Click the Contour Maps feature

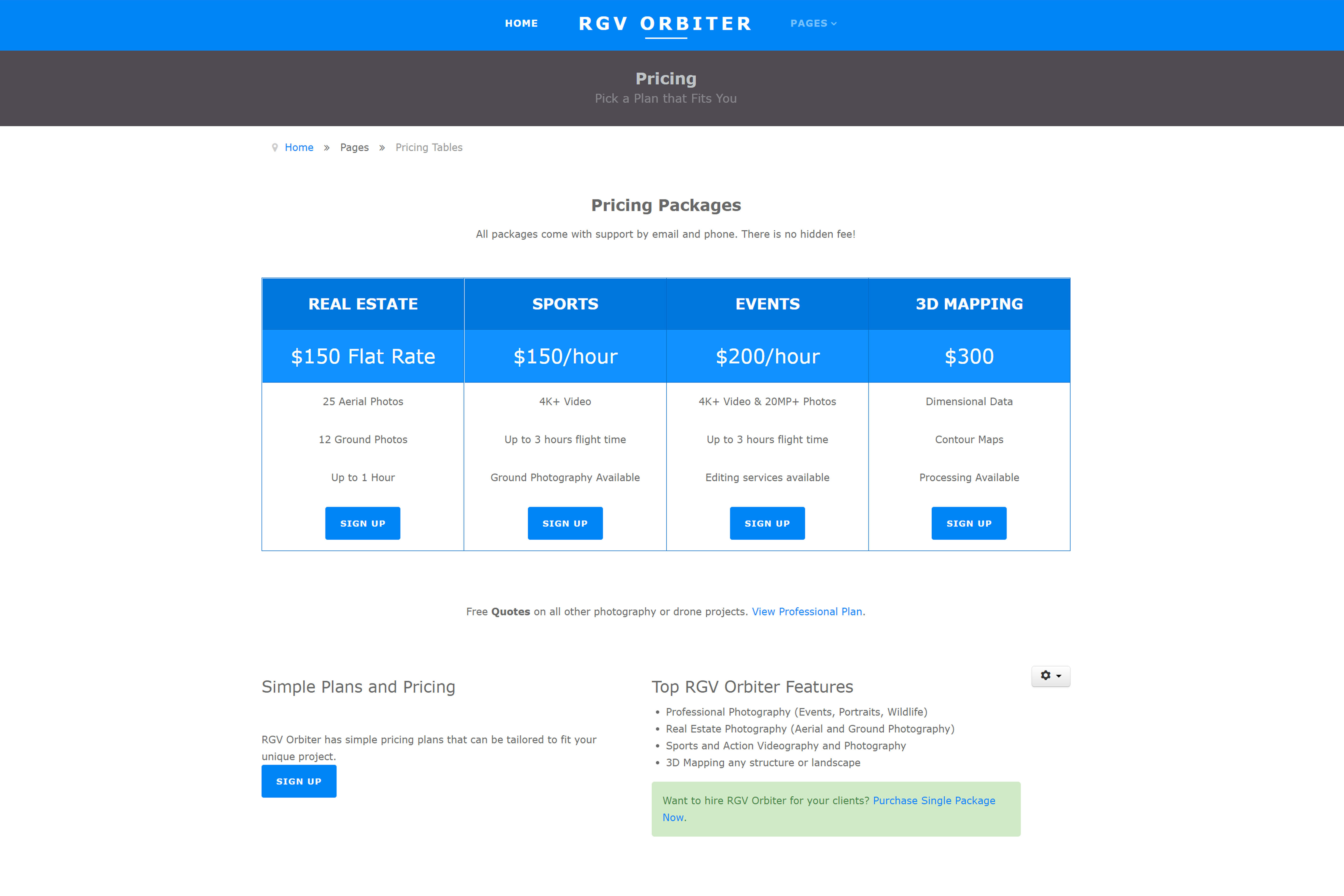pyautogui.click(x=969, y=439)
